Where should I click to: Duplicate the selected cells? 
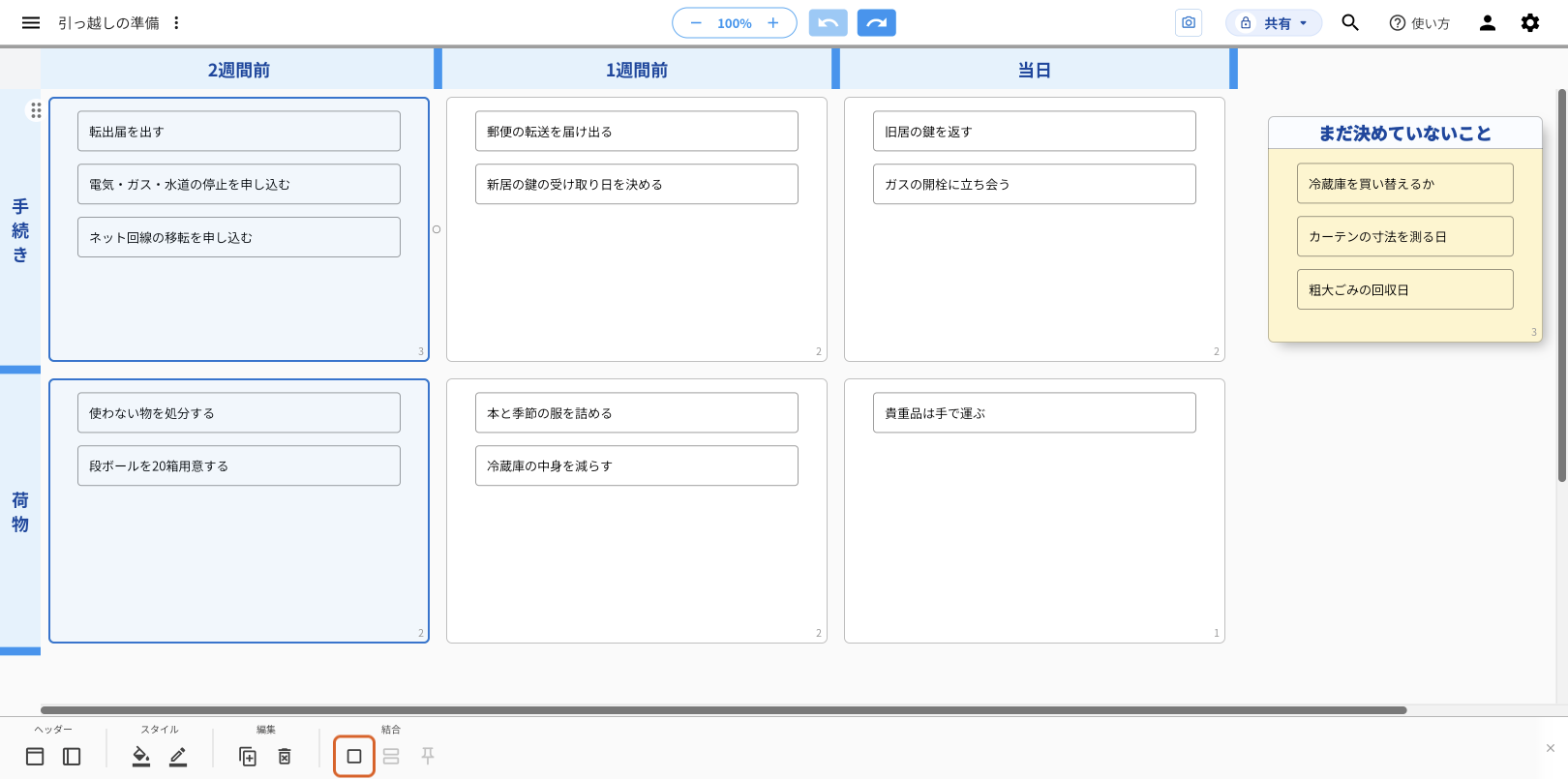click(x=248, y=757)
